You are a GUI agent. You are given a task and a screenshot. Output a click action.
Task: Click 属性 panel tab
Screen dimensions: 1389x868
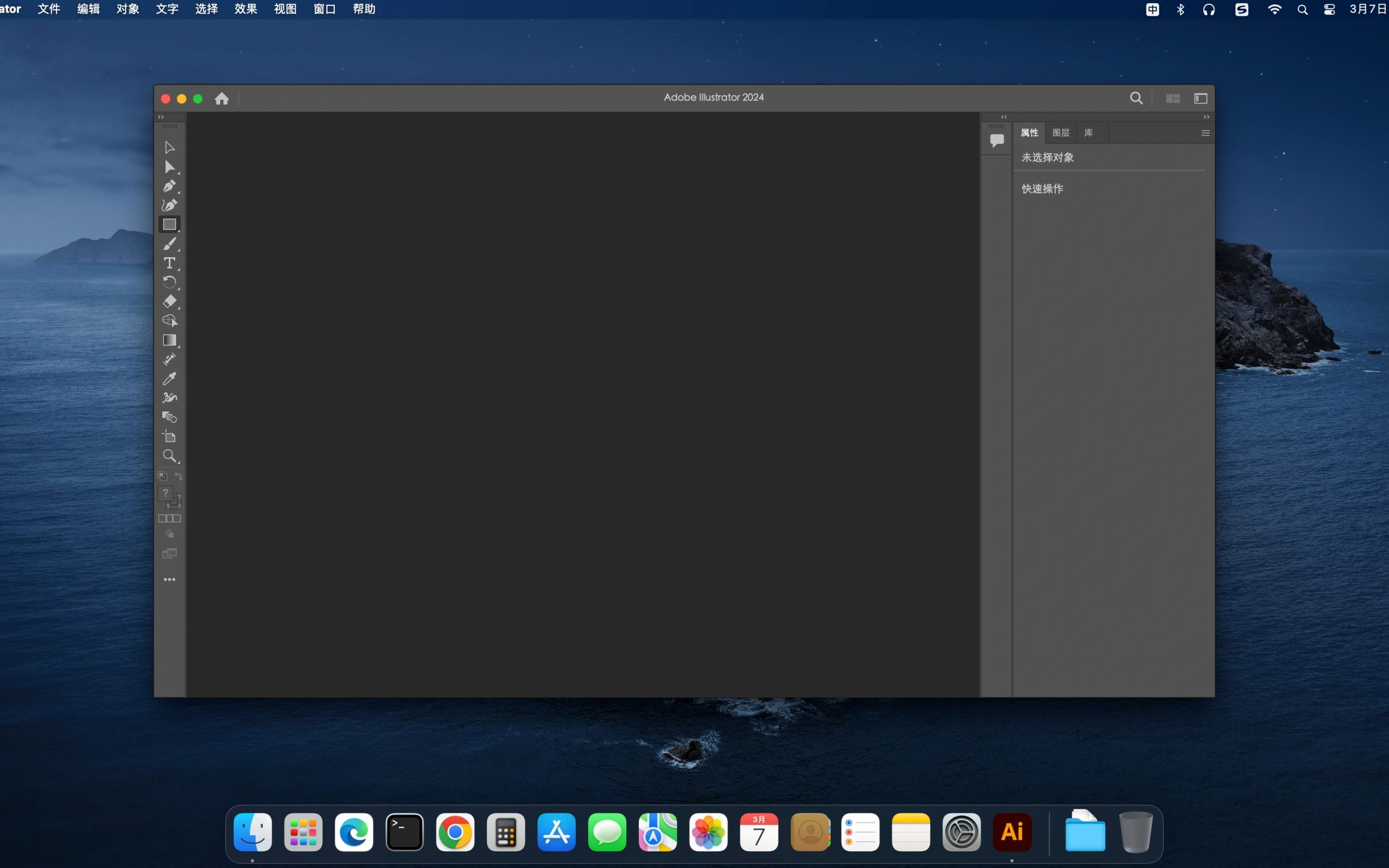point(1031,131)
